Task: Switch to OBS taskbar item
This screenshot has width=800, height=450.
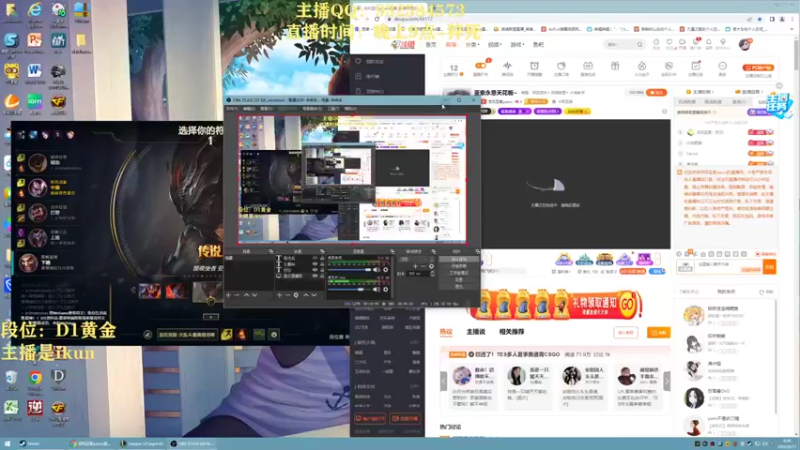Action: [x=193, y=443]
